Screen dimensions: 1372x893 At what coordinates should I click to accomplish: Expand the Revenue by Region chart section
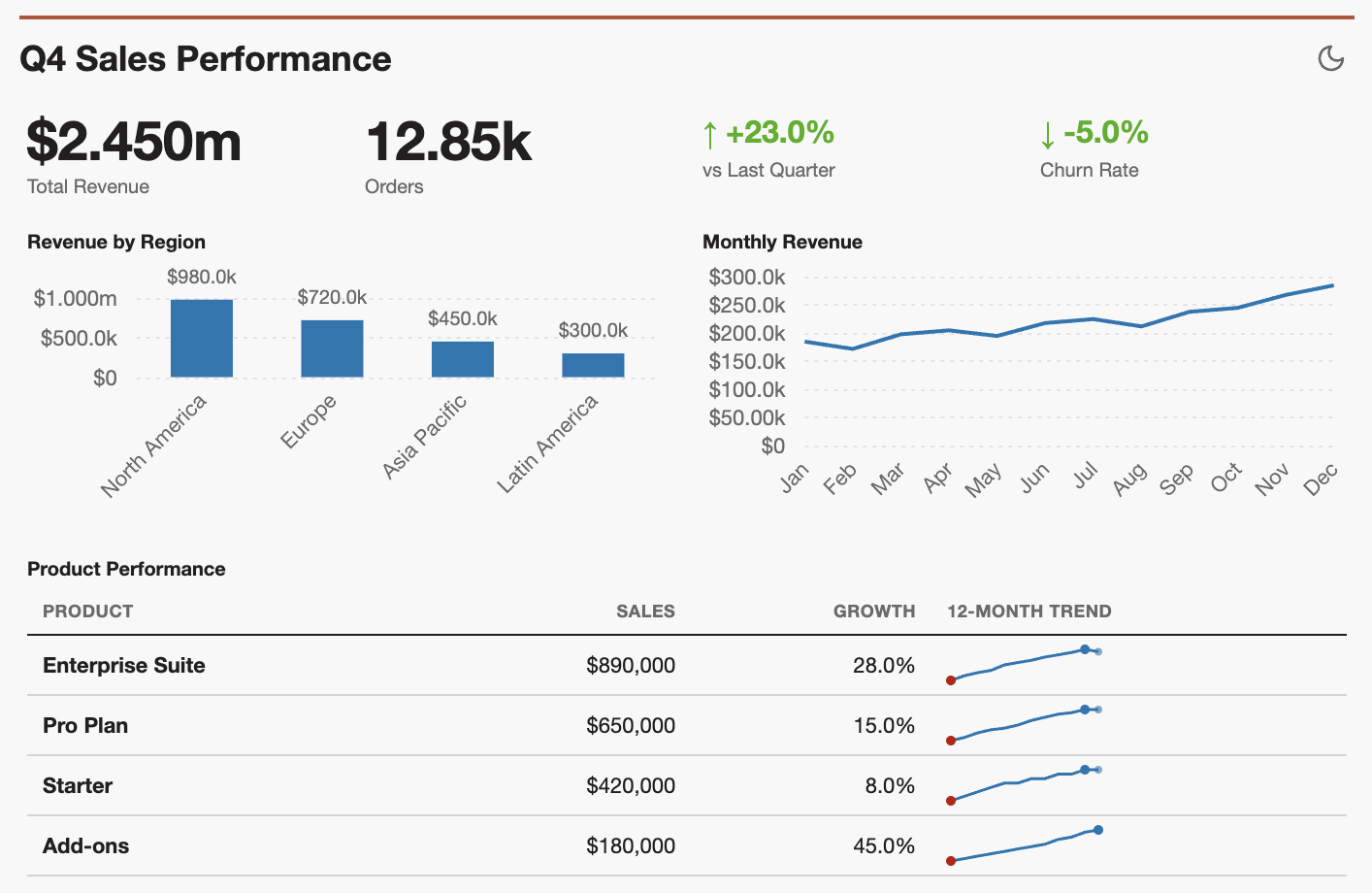116,242
